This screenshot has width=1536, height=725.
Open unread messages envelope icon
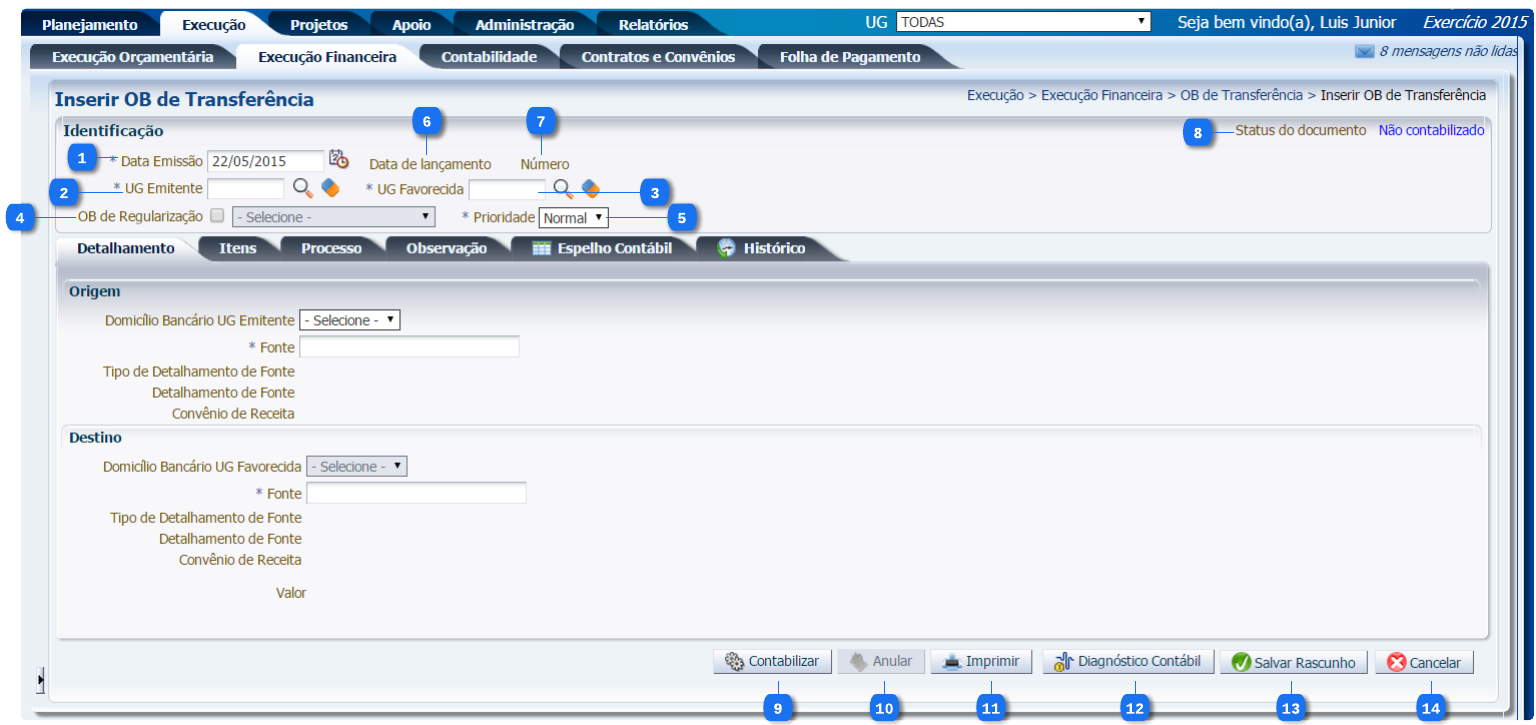1364,52
